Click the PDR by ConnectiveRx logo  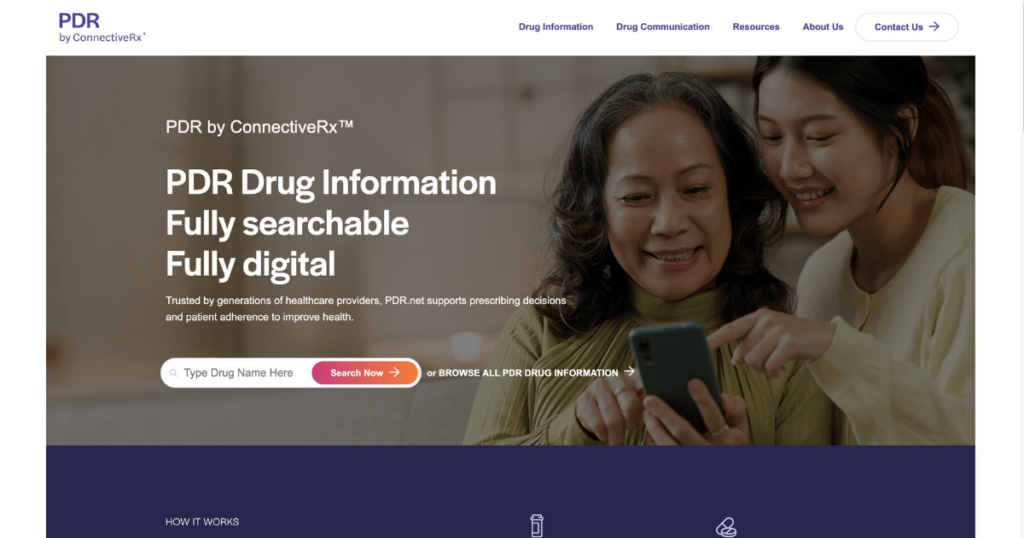[x=102, y=27]
